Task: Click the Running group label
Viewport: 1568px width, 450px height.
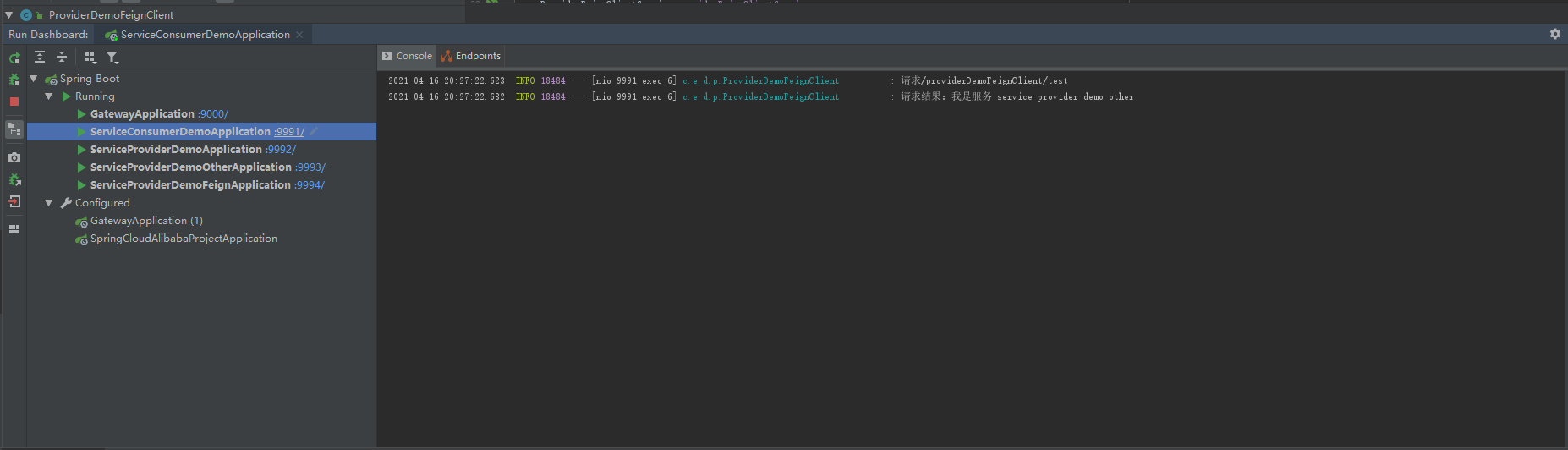Action: 95,96
